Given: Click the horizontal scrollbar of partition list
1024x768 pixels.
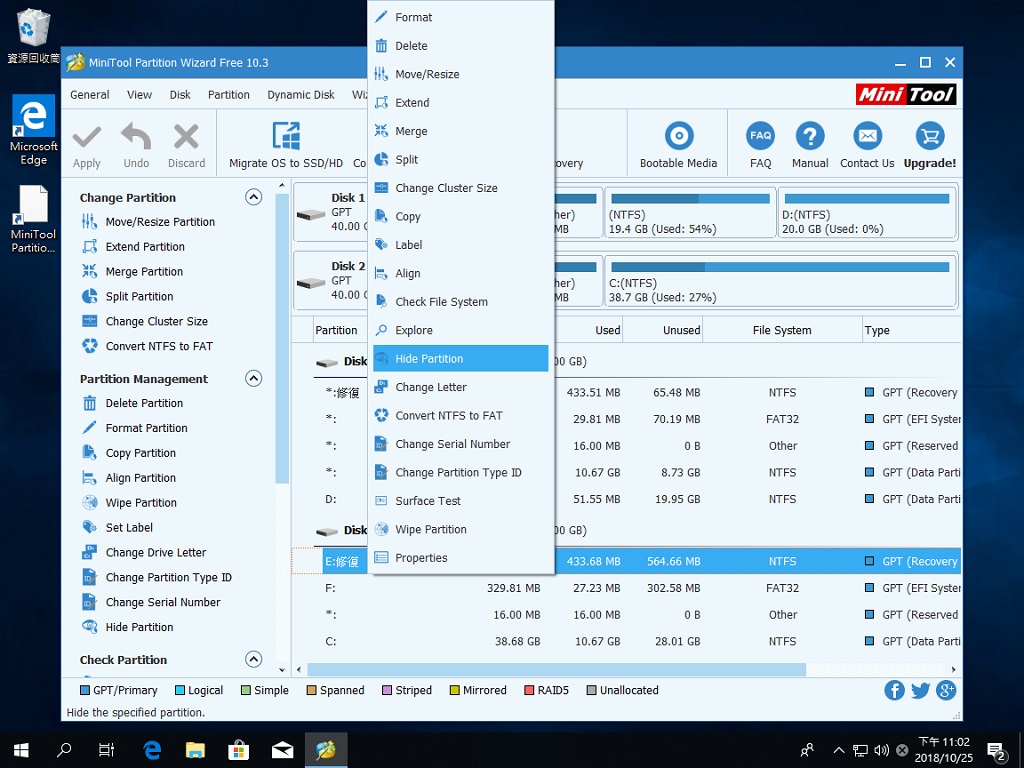Looking at the screenshot, I should (x=556, y=669).
